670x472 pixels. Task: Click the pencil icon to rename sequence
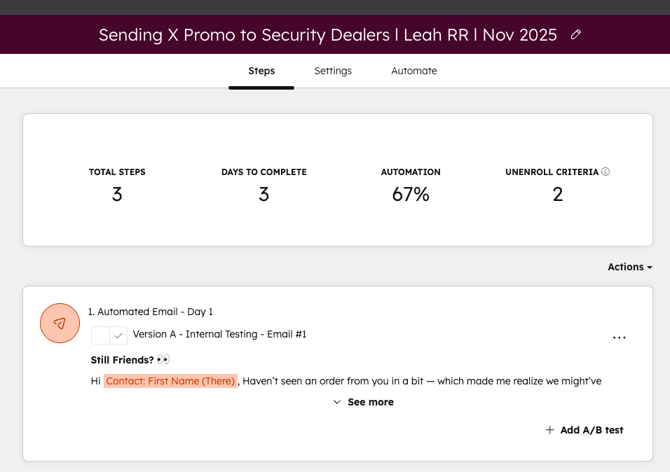click(575, 35)
